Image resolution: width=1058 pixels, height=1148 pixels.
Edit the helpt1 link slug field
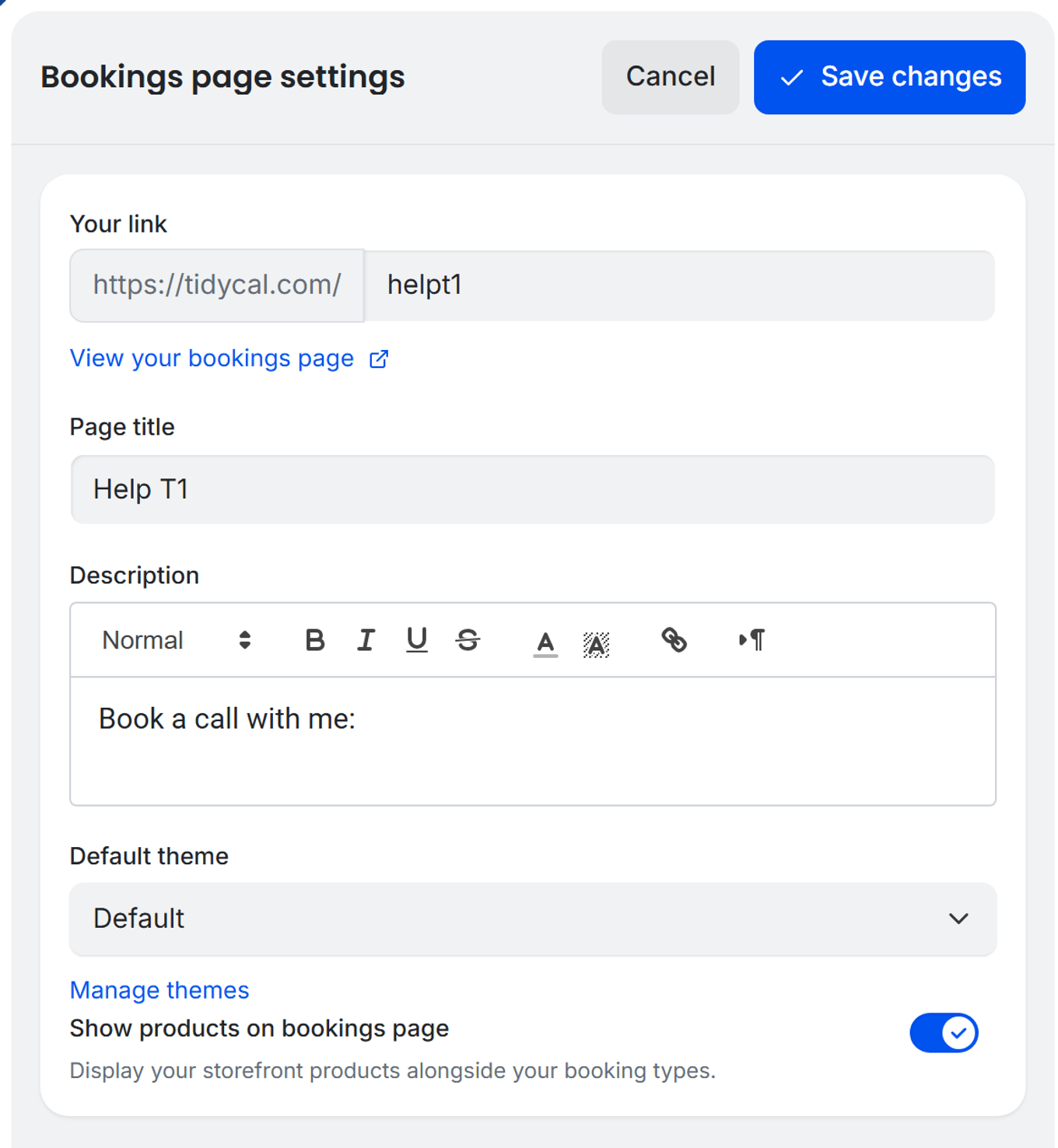point(680,285)
